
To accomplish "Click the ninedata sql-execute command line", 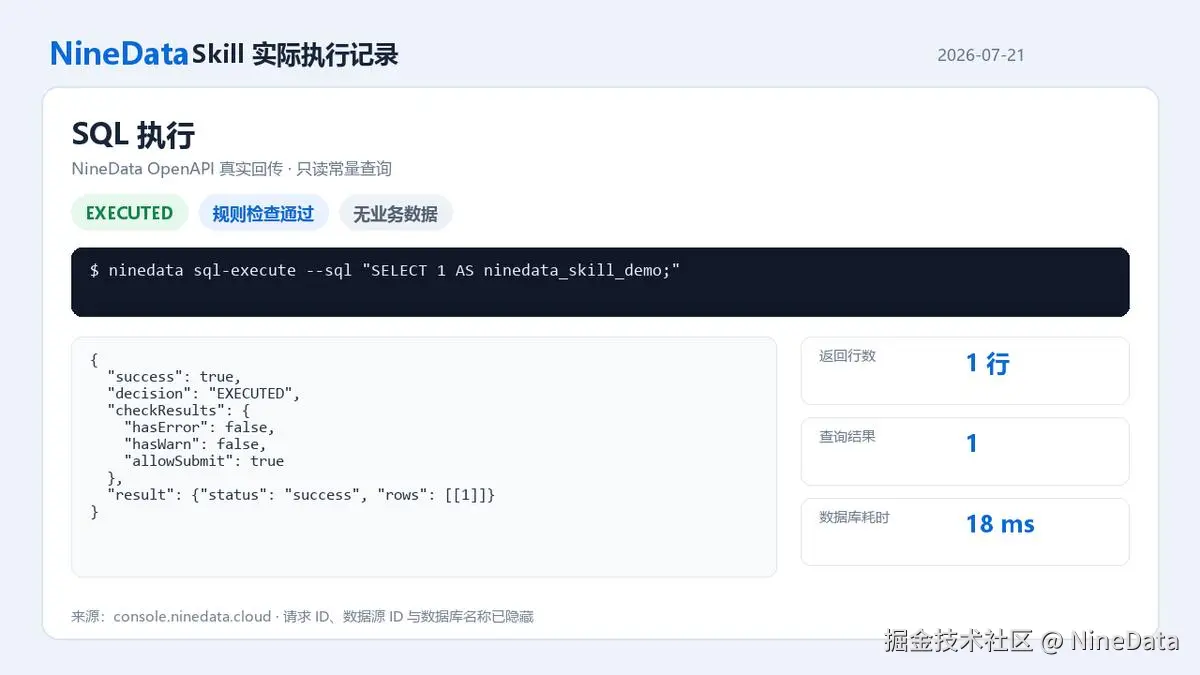I will 385,270.
